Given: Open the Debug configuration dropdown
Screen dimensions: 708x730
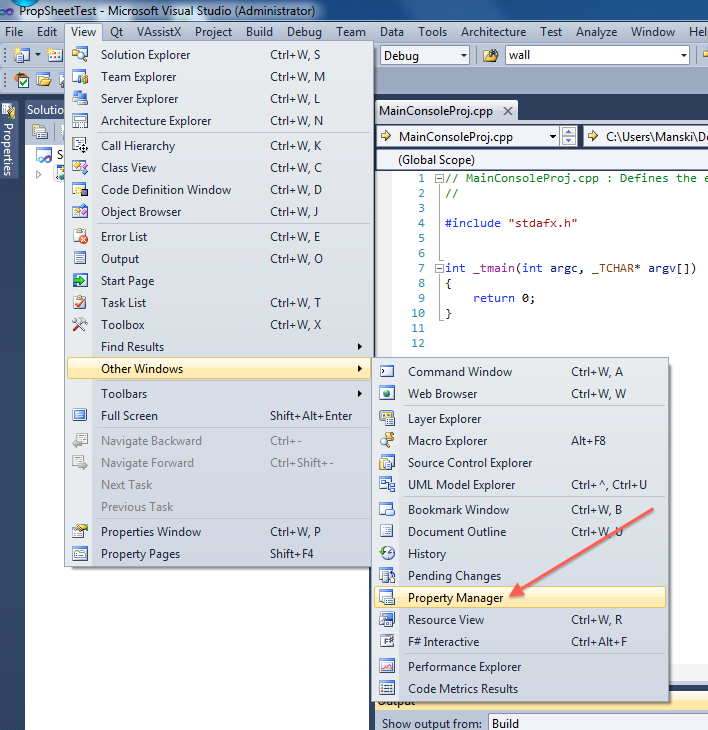Looking at the screenshot, I should pos(464,55).
